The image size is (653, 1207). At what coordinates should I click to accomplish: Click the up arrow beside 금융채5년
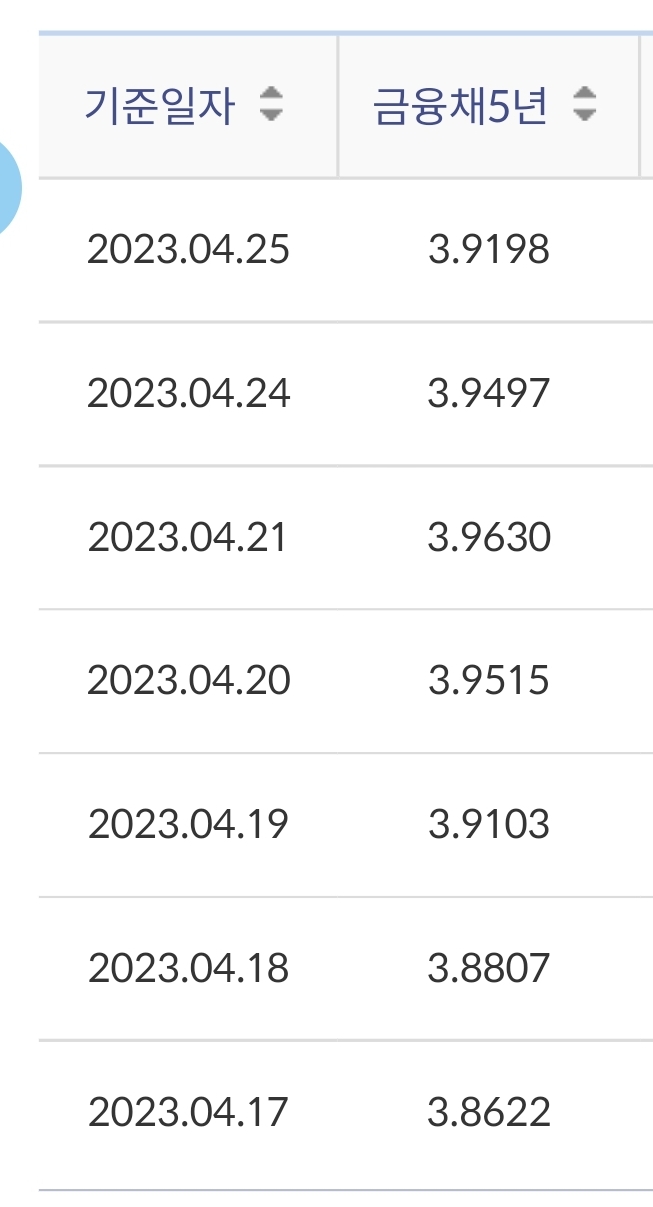pyautogui.click(x=585, y=95)
